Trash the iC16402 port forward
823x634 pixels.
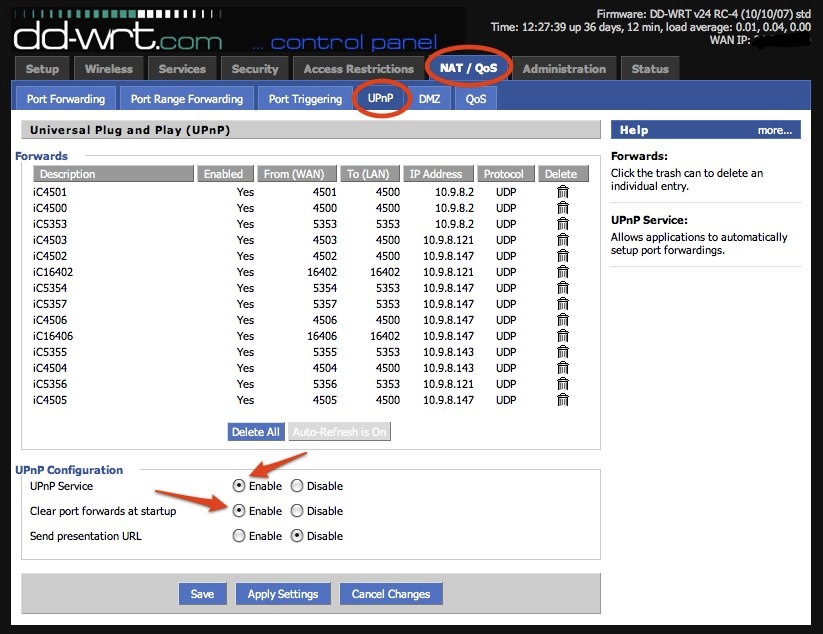(x=563, y=272)
